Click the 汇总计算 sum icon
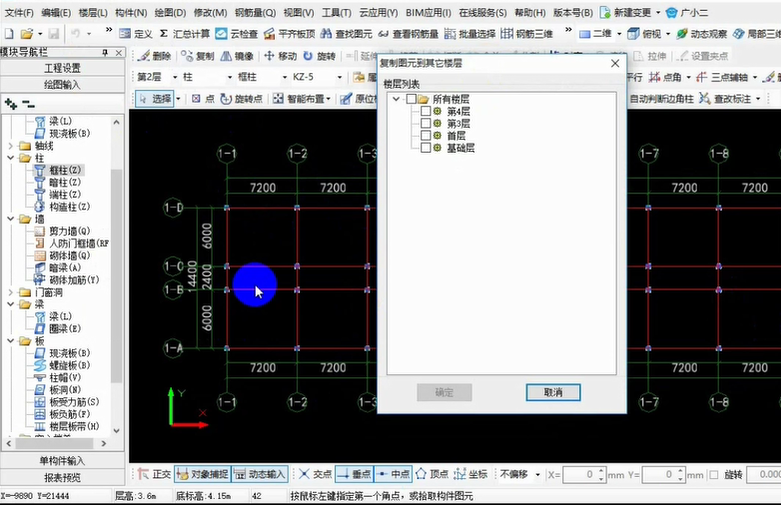The width and height of the screenshot is (781, 505). [x=185, y=33]
